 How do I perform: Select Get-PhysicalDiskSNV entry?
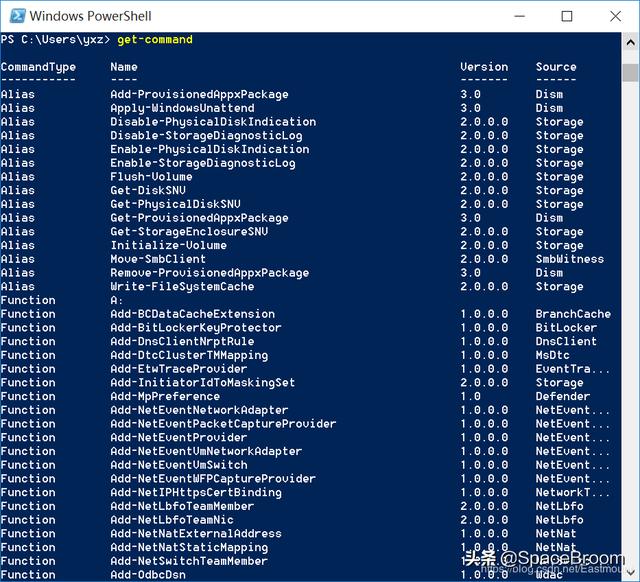coord(175,204)
